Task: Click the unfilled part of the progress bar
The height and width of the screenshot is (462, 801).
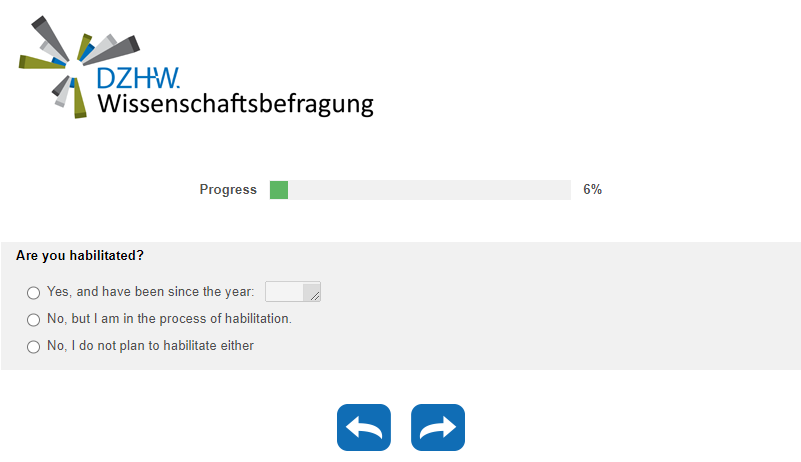Action: point(430,190)
